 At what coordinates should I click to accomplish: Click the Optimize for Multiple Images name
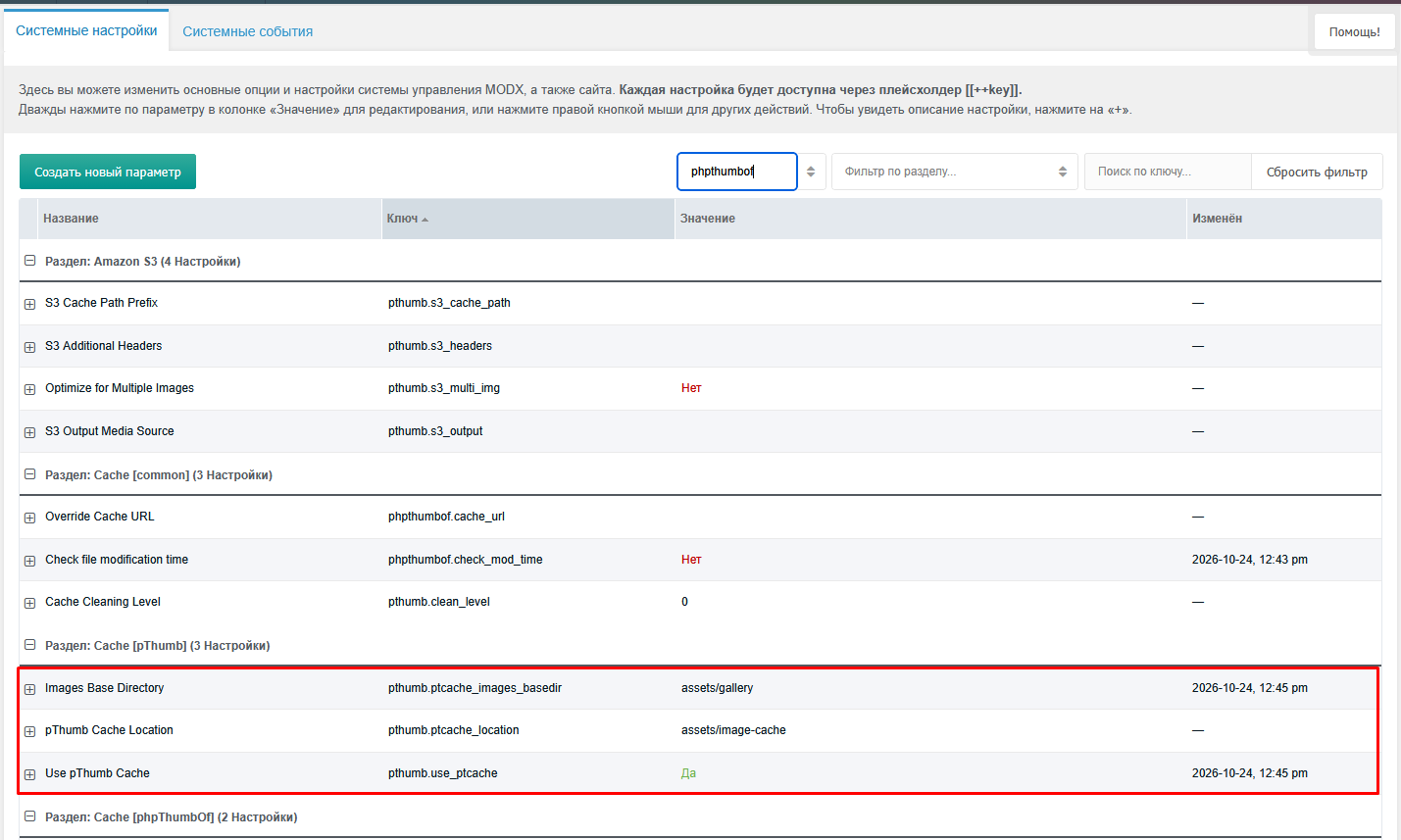pyautogui.click(x=120, y=388)
